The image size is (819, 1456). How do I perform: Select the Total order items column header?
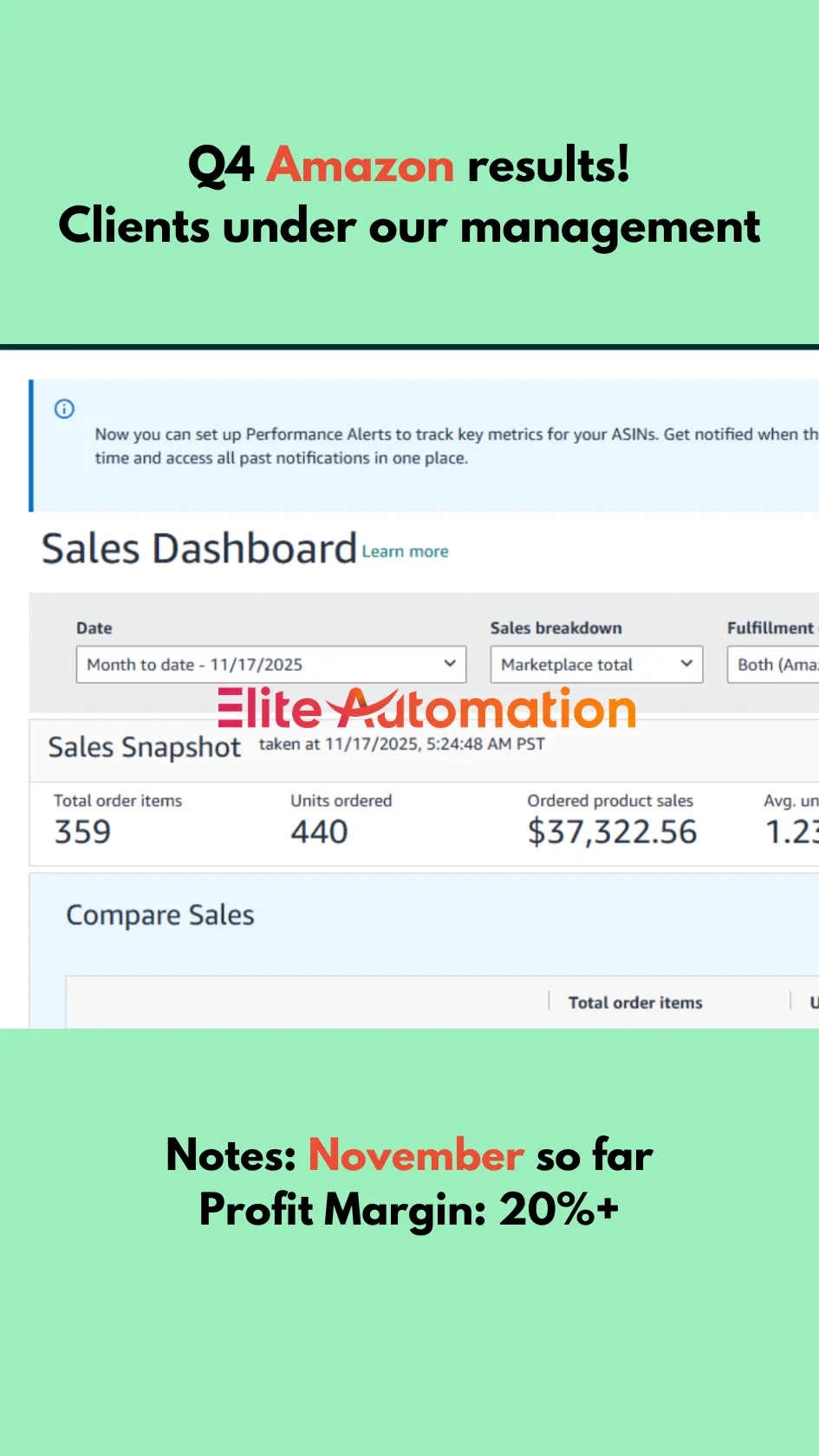pyautogui.click(x=635, y=1003)
